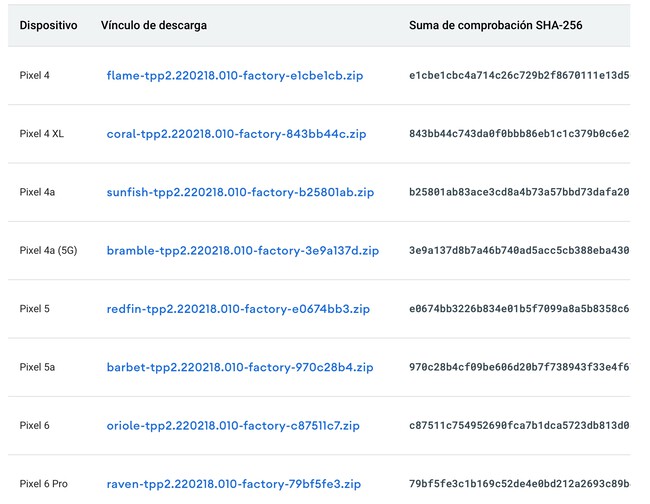The width and height of the screenshot is (650, 504).
Task: Download the redfin-tpp2.220218.010-factory-e0674bb3.zip file
Action: click(238, 309)
